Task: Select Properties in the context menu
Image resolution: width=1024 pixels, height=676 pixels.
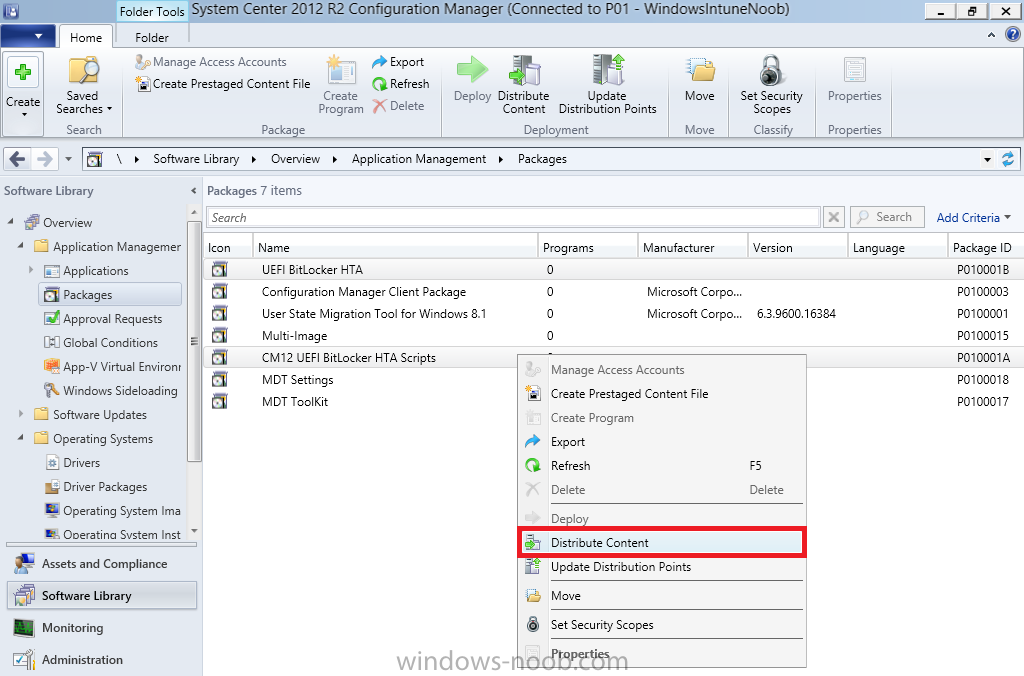Action: pos(662,654)
